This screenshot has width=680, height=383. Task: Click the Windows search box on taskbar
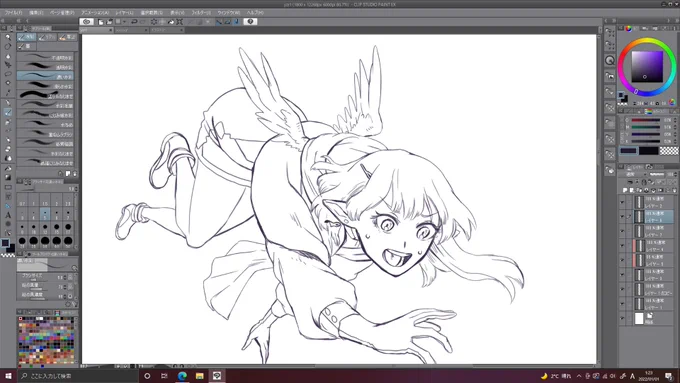tap(79, 376)
